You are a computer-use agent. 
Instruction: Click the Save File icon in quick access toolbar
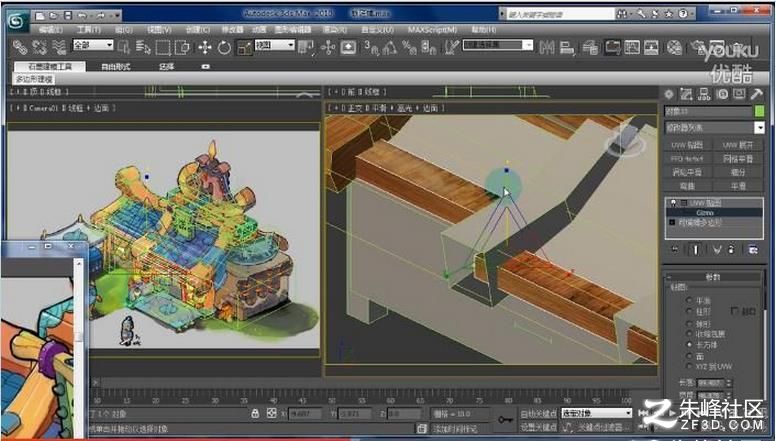coord(68,16)
